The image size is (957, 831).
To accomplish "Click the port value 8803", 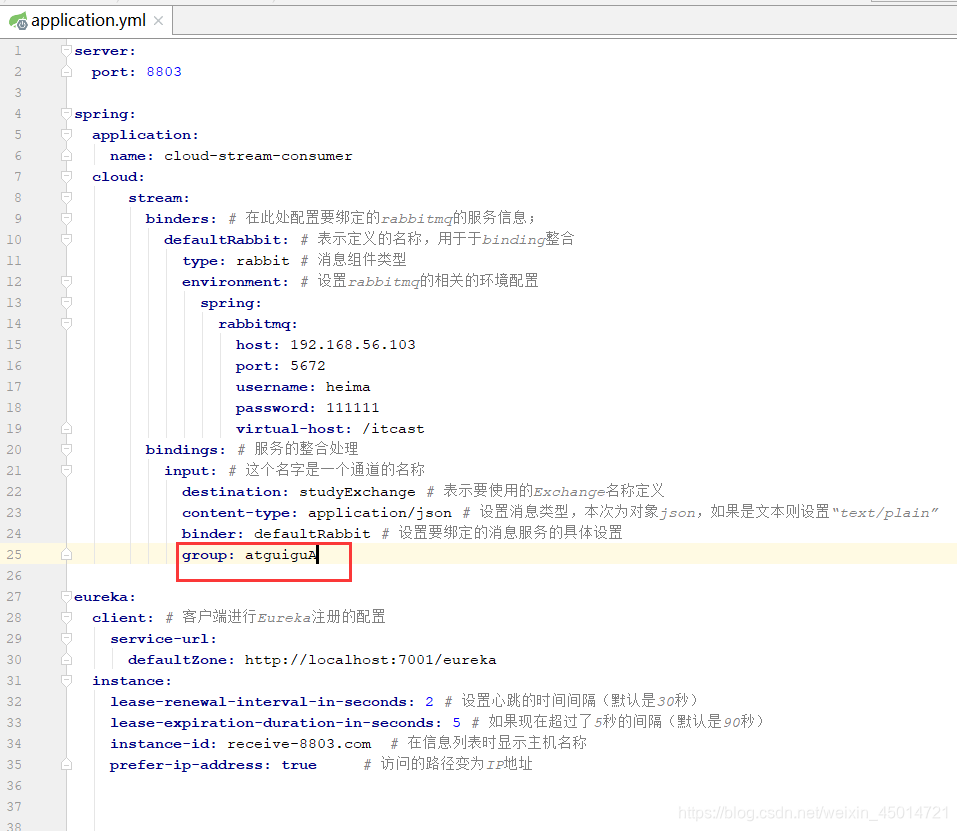I will pyautogui.click(x=164, y=72).
